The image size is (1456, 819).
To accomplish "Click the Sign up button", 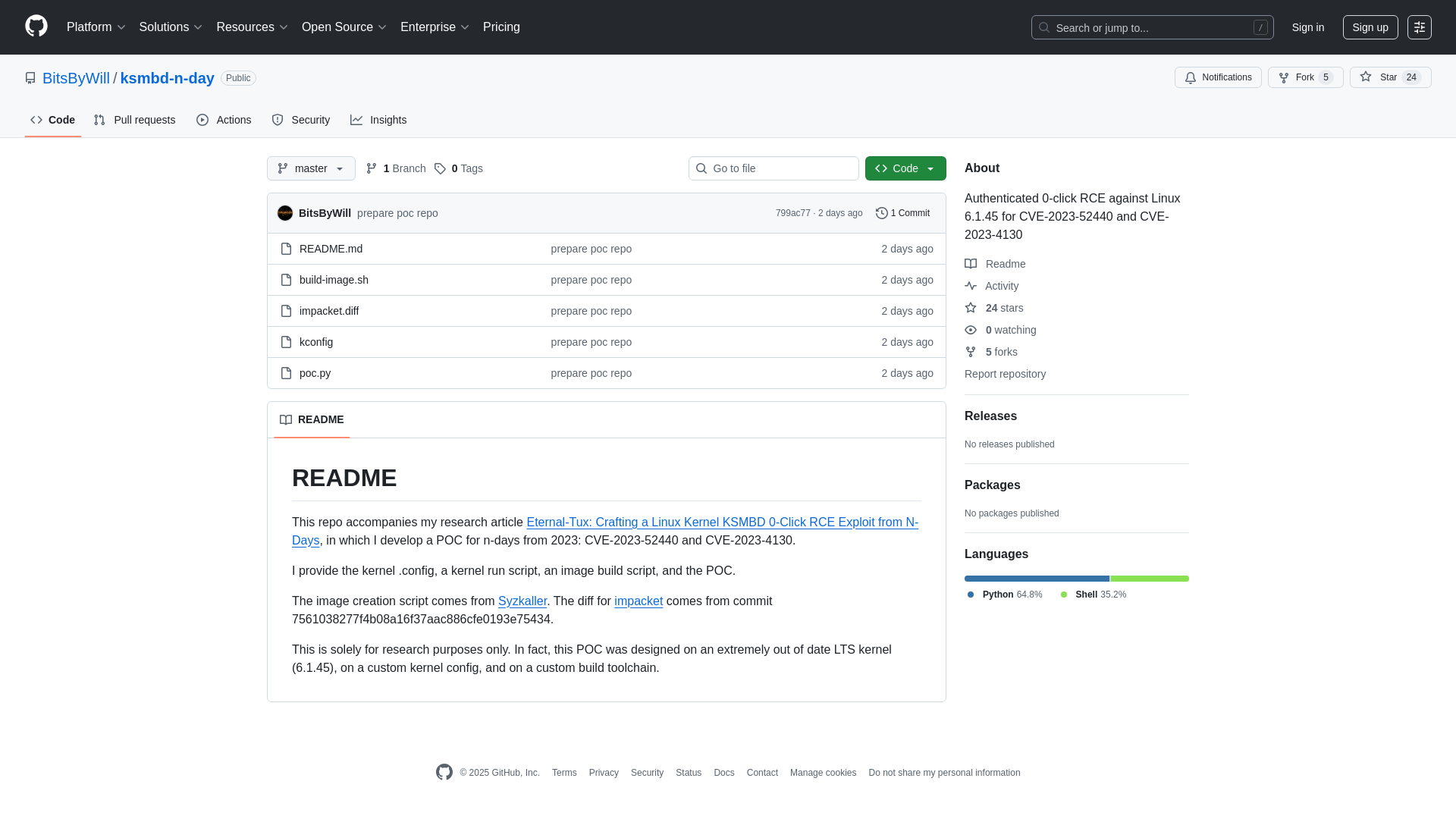I will (x=1370, y=27).
